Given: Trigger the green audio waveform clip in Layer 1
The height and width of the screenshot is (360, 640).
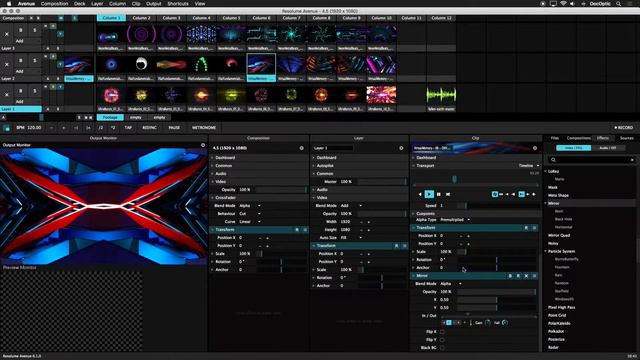Looking at the screenshot, I should click(441, 96).
